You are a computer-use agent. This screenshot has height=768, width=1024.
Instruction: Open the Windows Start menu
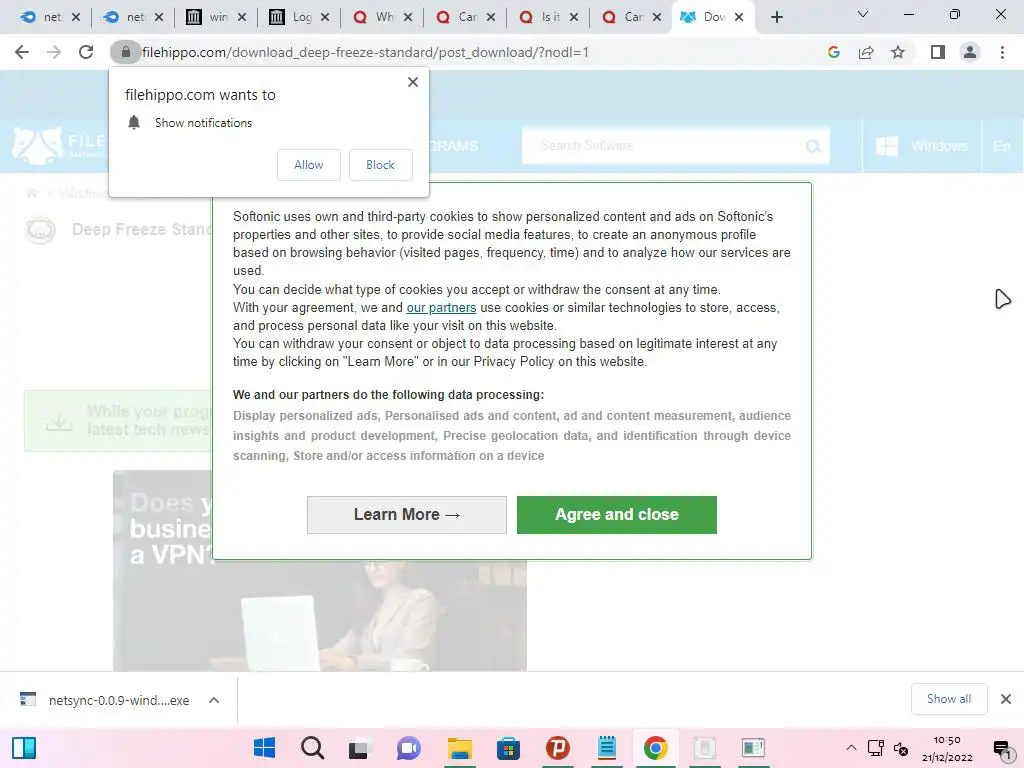pyautogui.click(x=264, y=748)
